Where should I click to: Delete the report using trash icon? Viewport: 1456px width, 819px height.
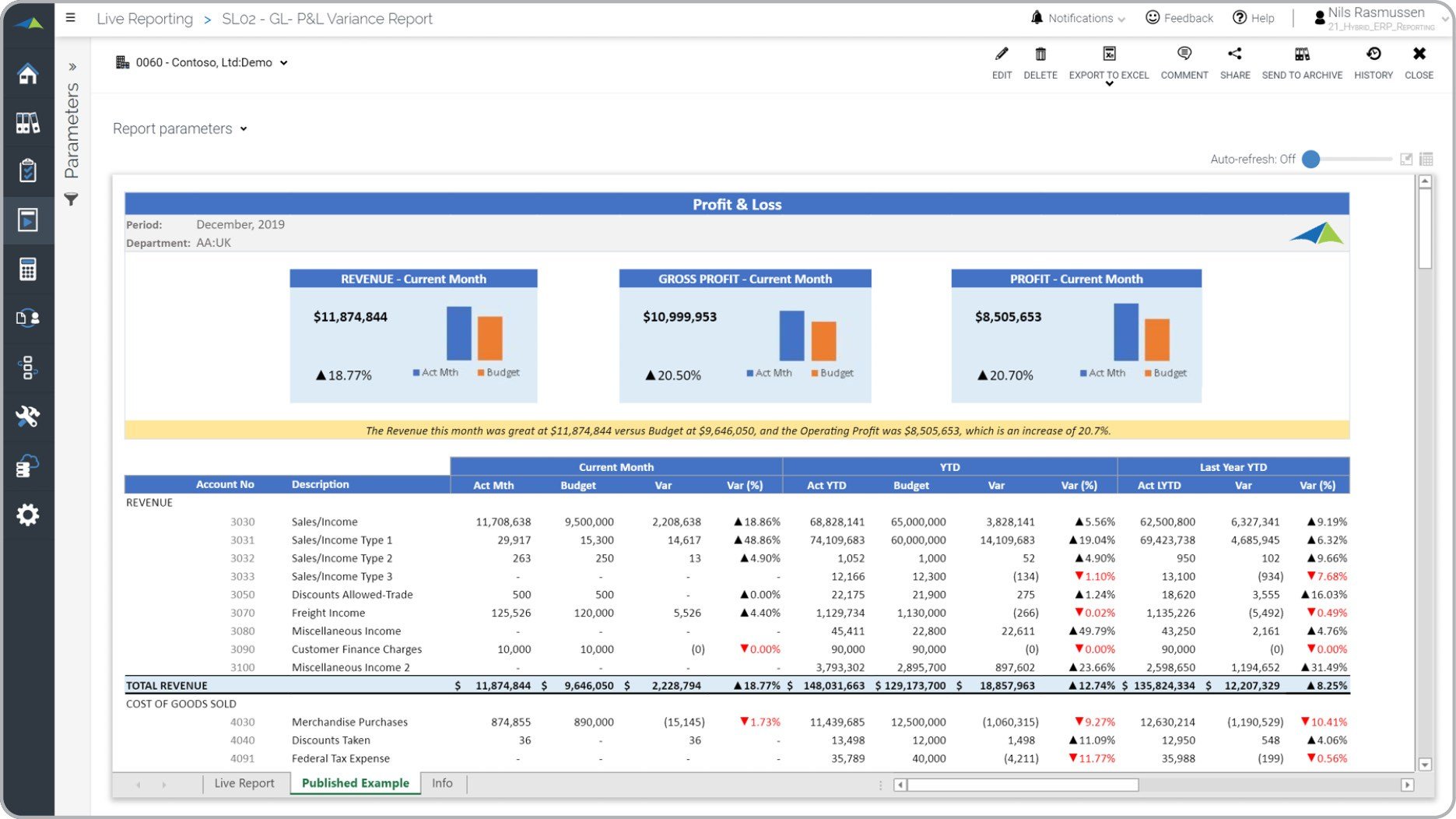pos(1040,54)
